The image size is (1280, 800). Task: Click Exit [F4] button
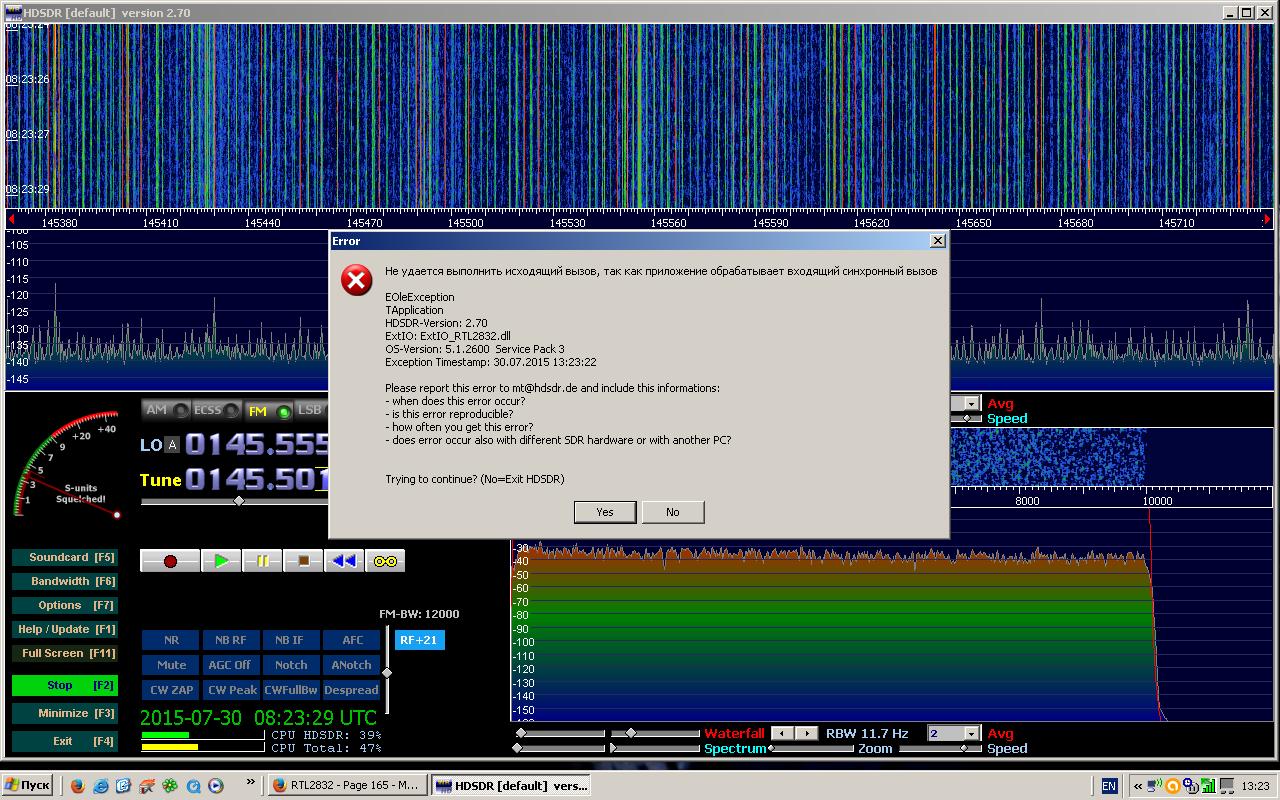pyautogui.click(x=64, y=741)
